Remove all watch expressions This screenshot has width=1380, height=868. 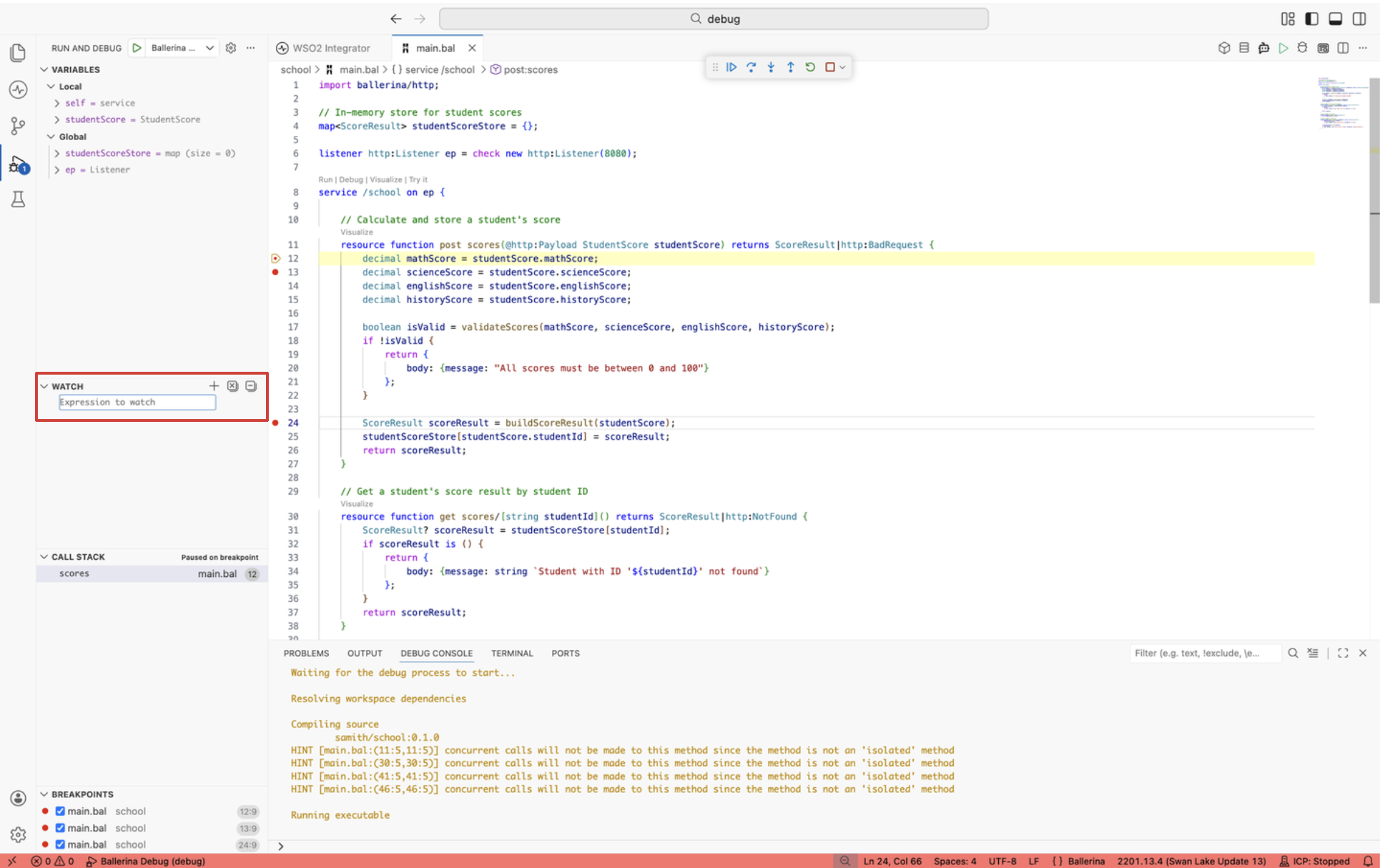pyautogui.click(x=232, y=386)
